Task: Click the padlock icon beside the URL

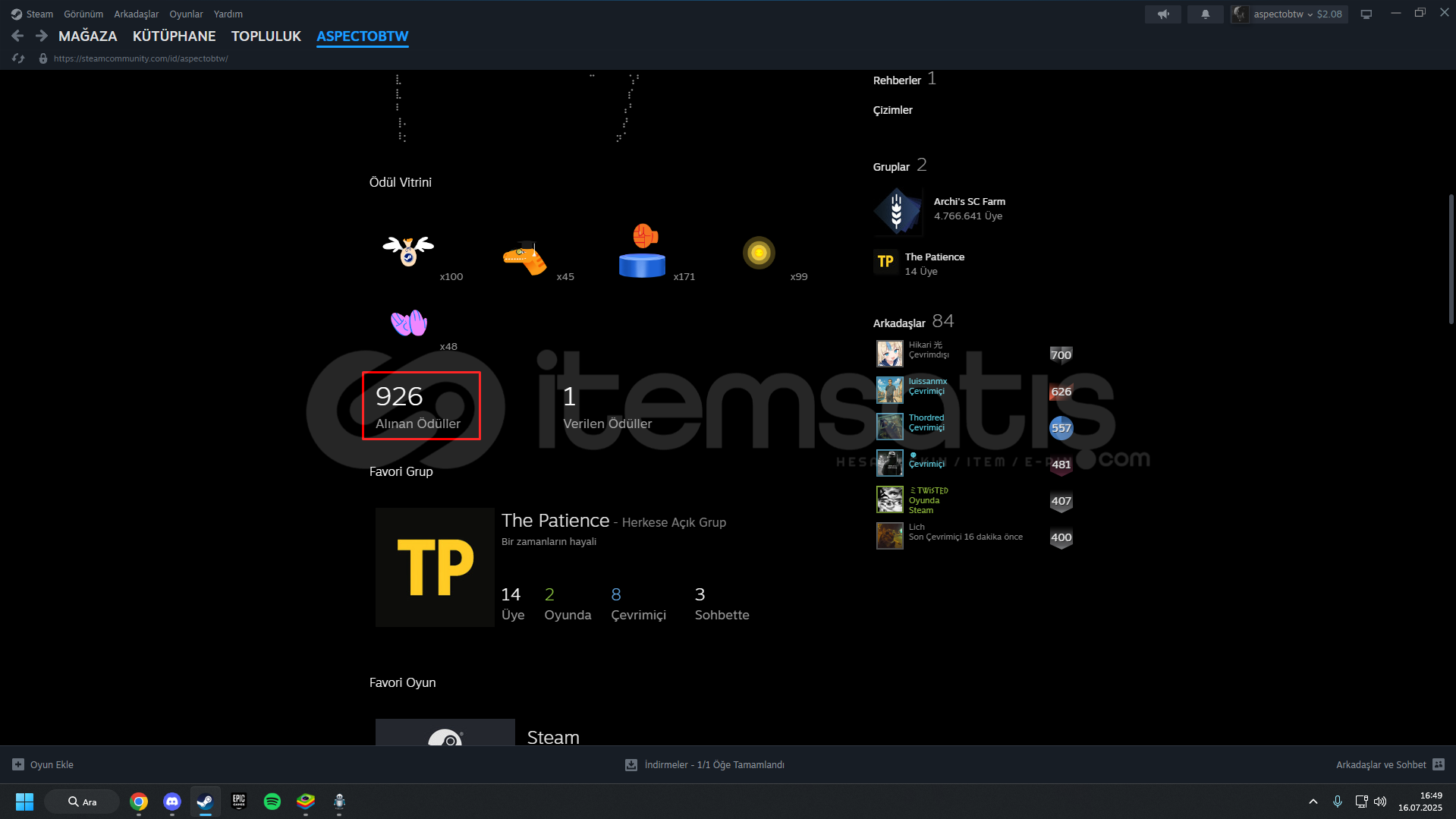Action: point(43,58)
